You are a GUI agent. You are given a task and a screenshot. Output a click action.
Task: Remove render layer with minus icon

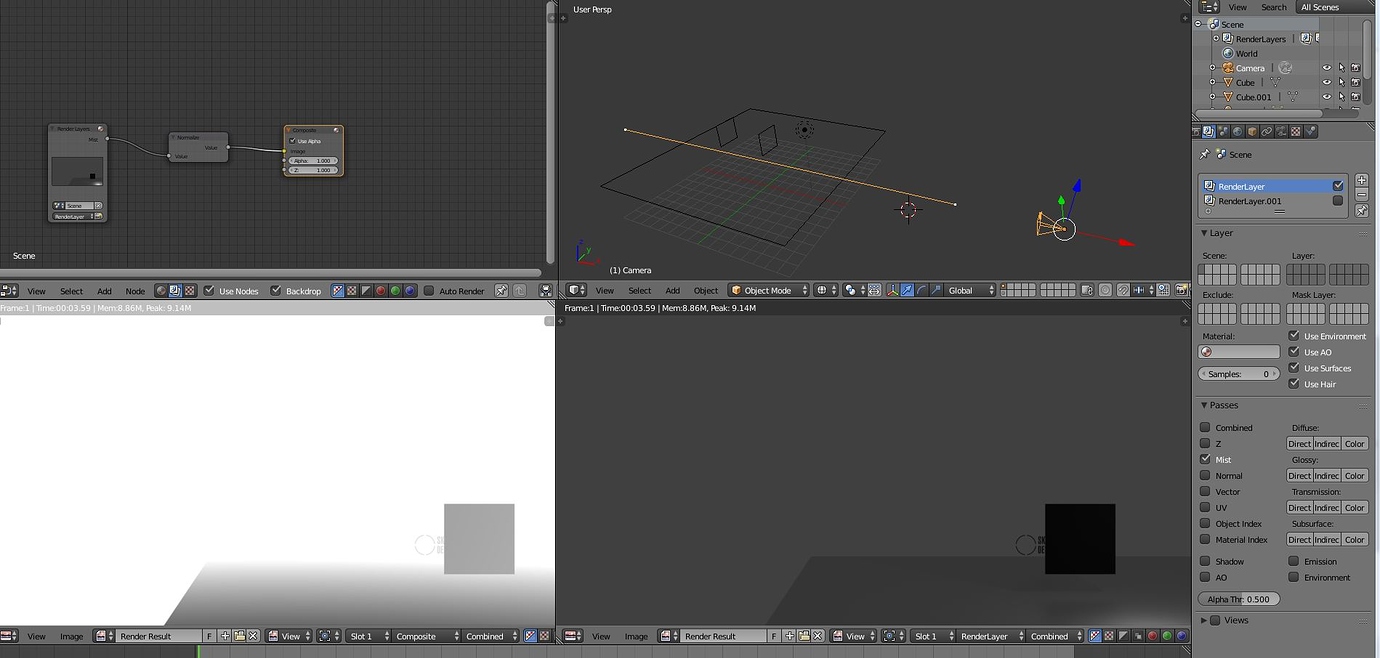(x=1361, y=195)
